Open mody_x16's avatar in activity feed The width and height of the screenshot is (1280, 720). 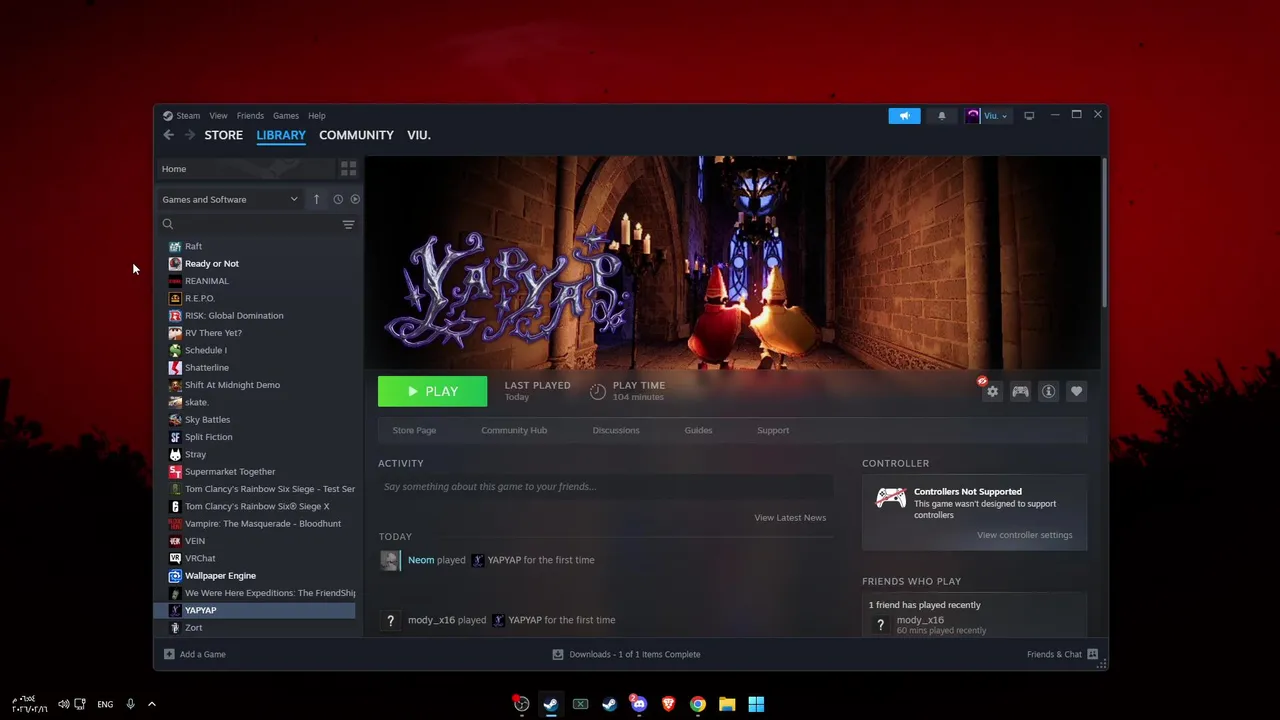(390, 620)
